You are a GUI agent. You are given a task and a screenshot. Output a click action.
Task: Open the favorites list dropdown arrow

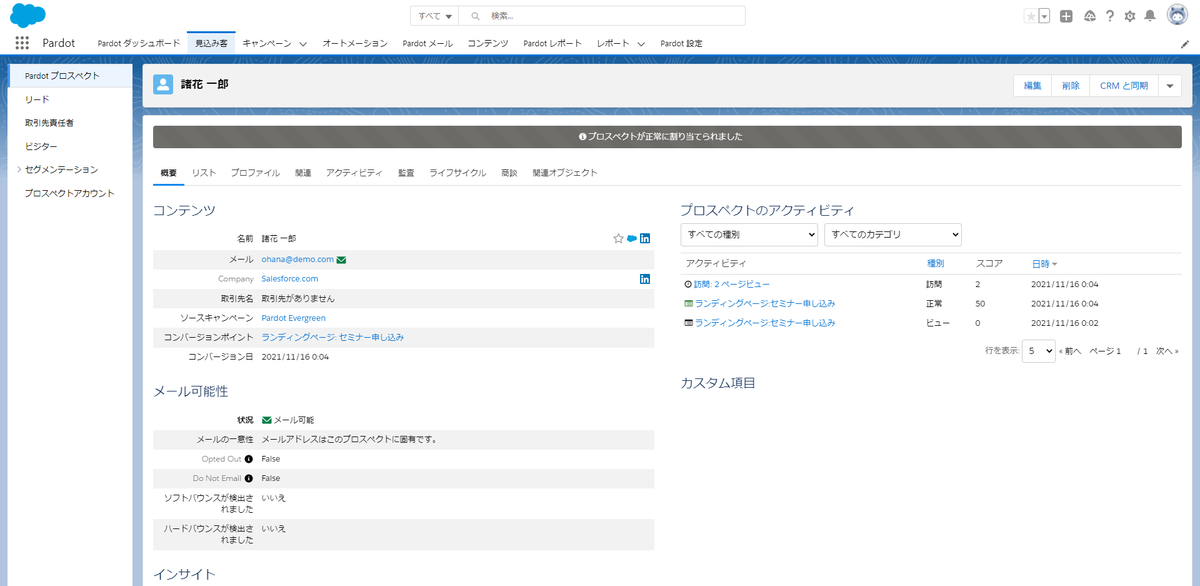click(1044, 16)
